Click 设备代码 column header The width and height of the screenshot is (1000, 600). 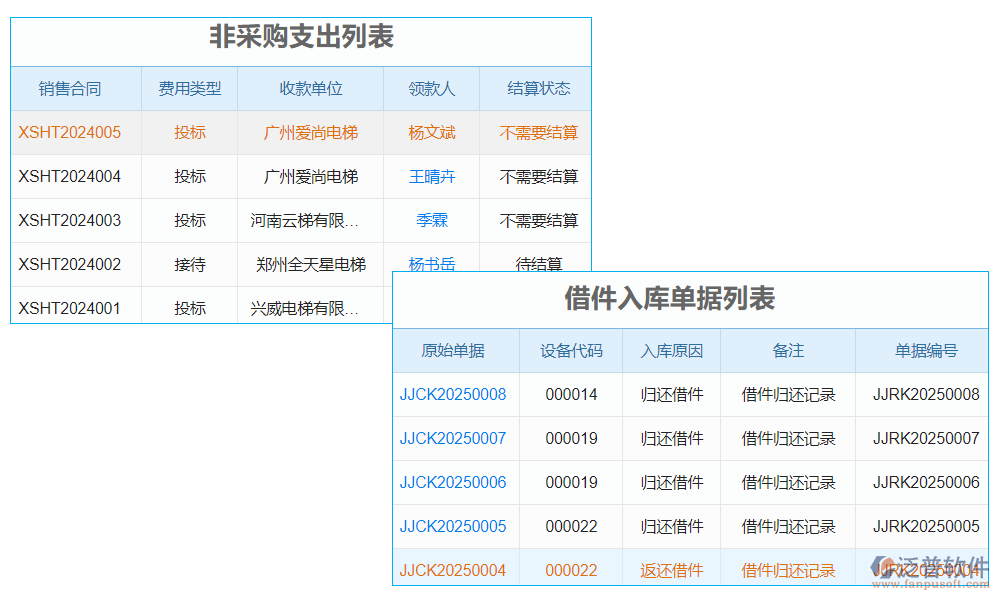[x=570, y=350]
